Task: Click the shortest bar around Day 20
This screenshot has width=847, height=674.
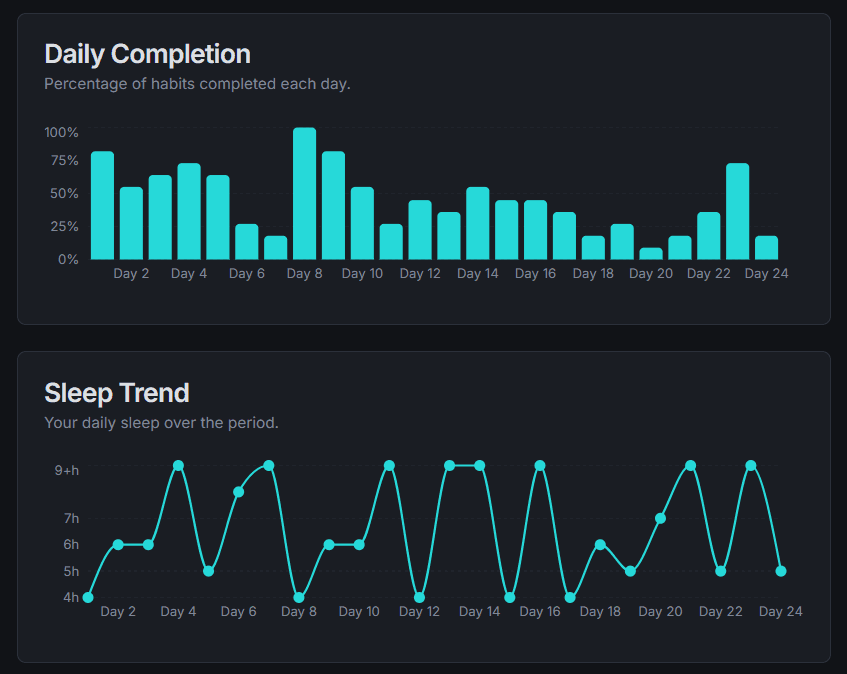Action: 651,254
